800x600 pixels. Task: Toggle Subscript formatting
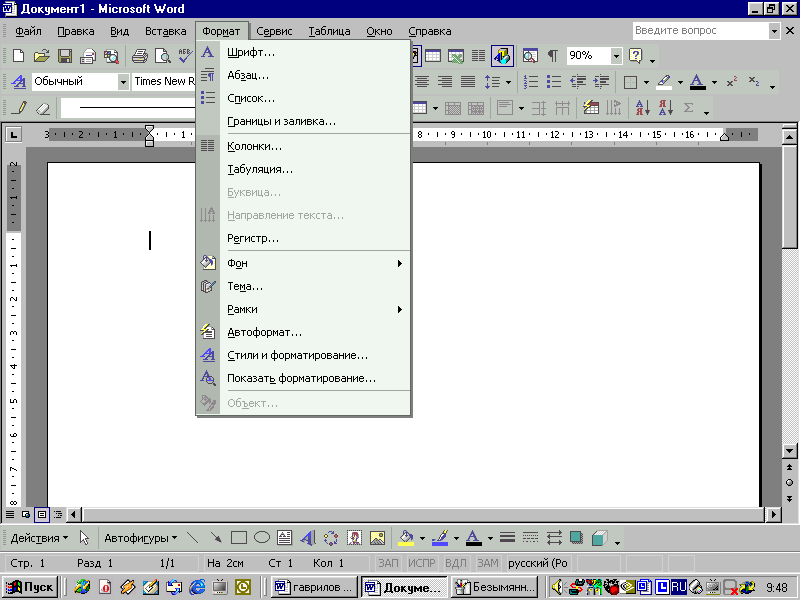754,82
